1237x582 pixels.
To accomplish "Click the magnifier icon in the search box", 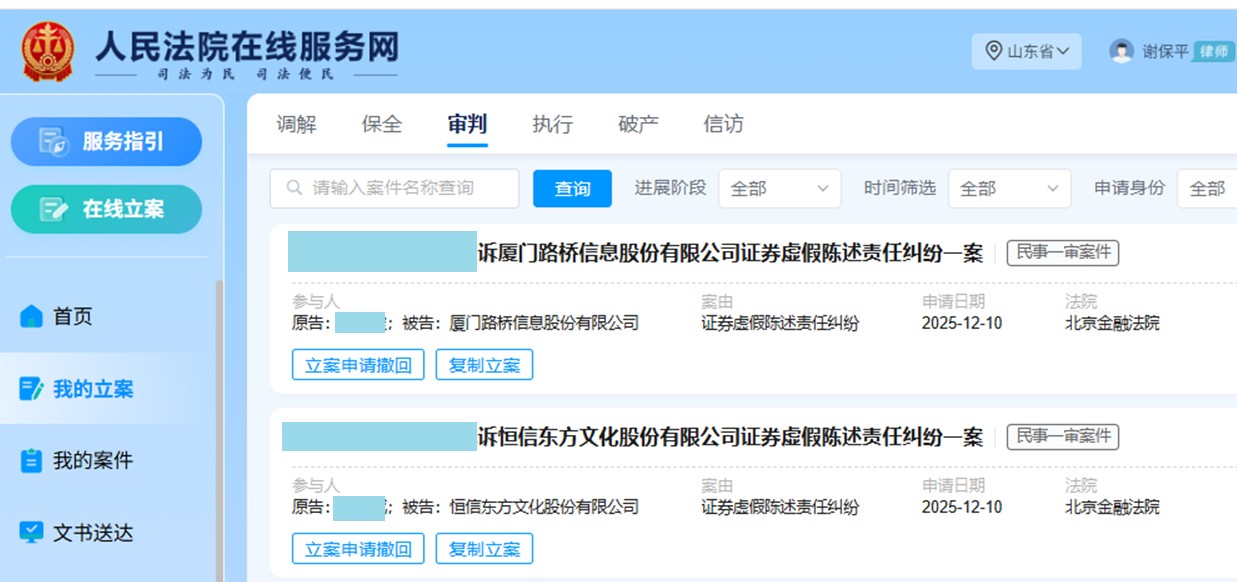I will click(x=294, y=188).
